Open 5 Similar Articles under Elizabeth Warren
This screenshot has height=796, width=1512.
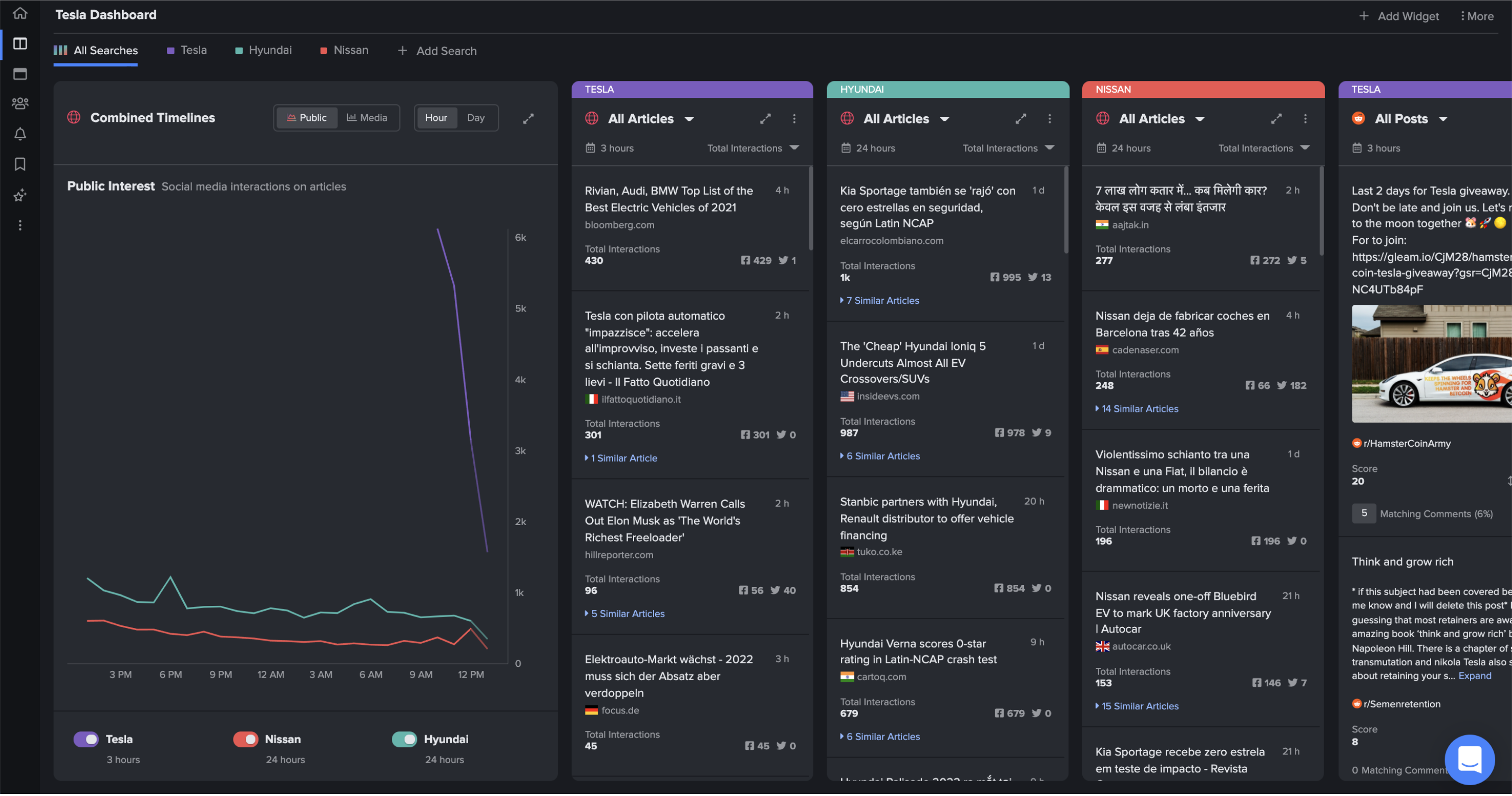(x=624, y=614)
